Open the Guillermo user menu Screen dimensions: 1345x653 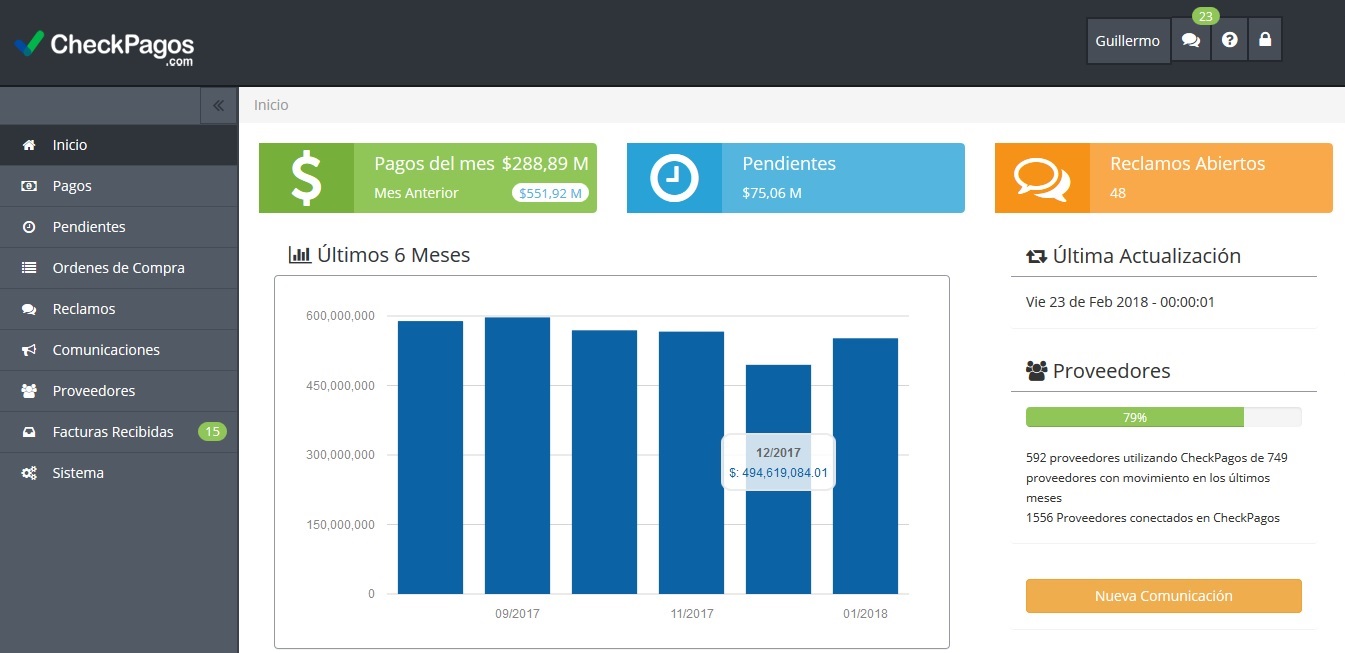[x=1127, y=41]
